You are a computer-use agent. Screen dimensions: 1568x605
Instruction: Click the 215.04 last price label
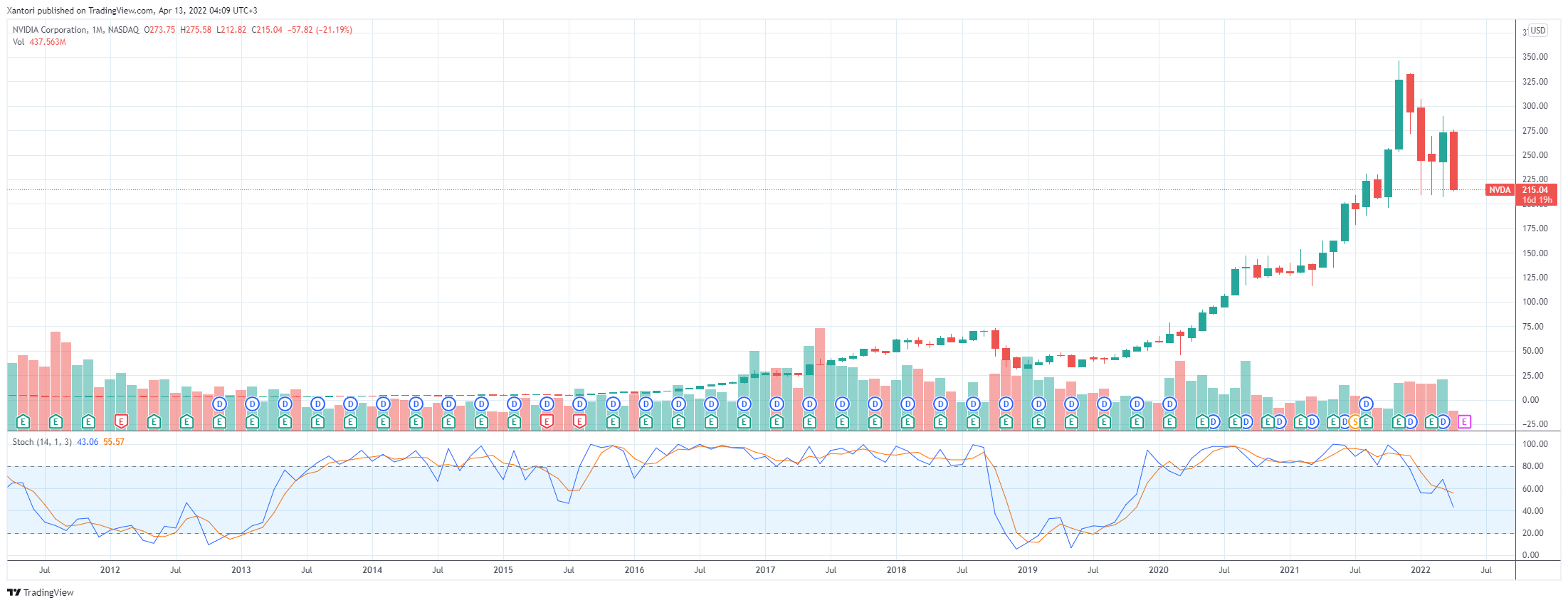pos(1535,190)
